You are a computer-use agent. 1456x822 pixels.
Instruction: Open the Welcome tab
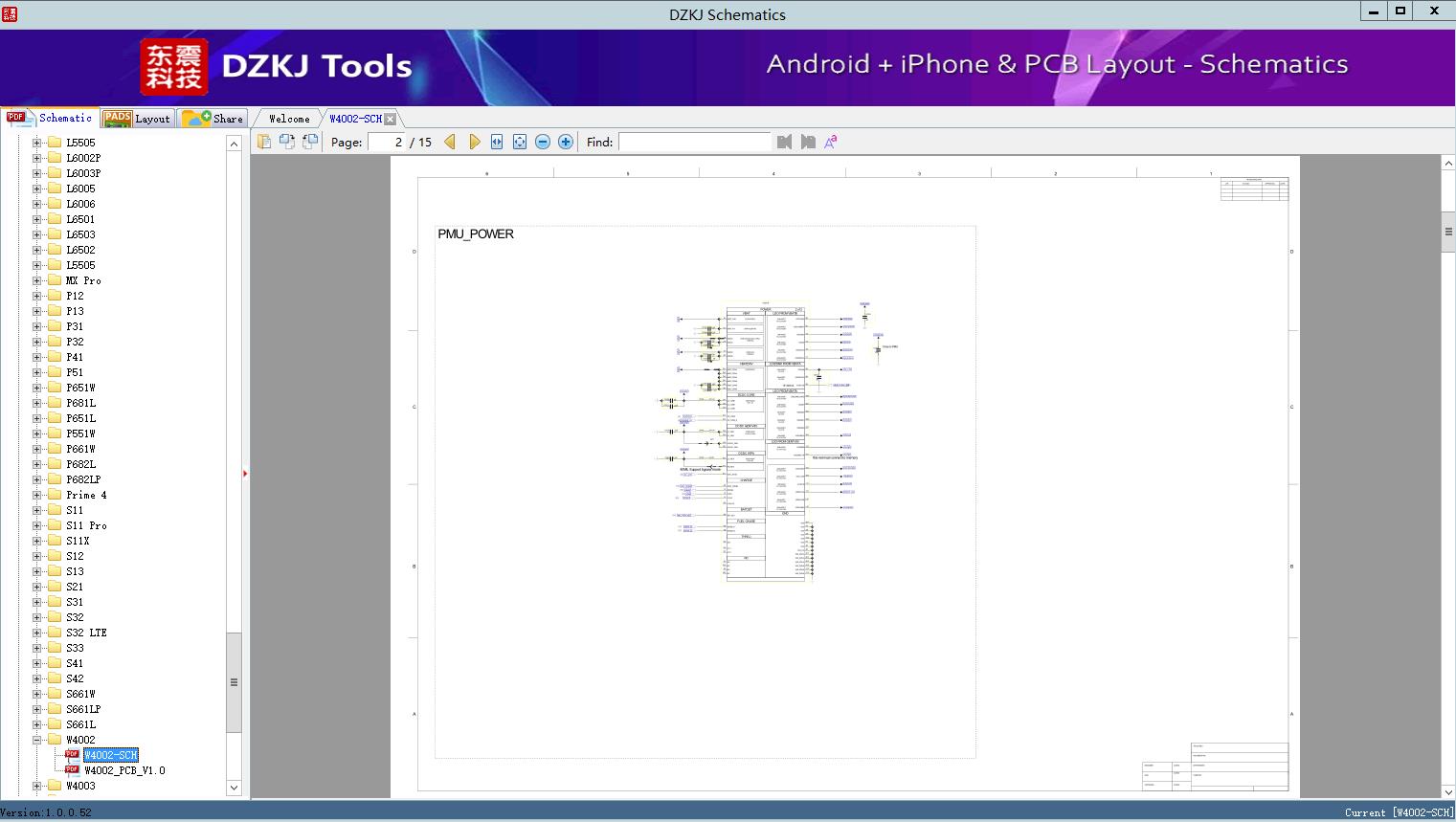[x=289, y=119]
